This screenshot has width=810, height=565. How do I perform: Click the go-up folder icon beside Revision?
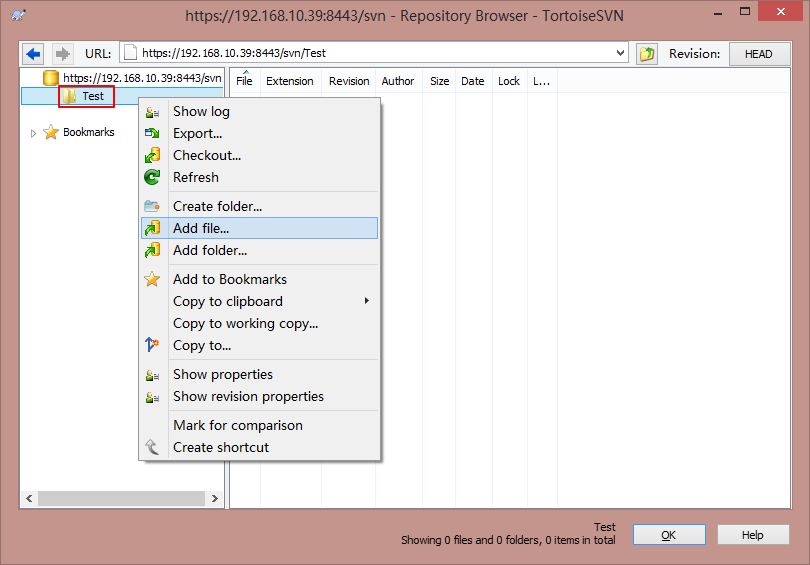(647, 54)
